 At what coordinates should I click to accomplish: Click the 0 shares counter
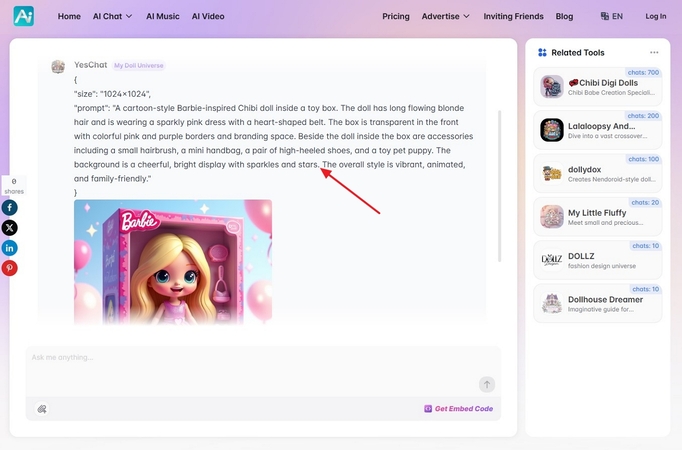click(x=14, y=186)
